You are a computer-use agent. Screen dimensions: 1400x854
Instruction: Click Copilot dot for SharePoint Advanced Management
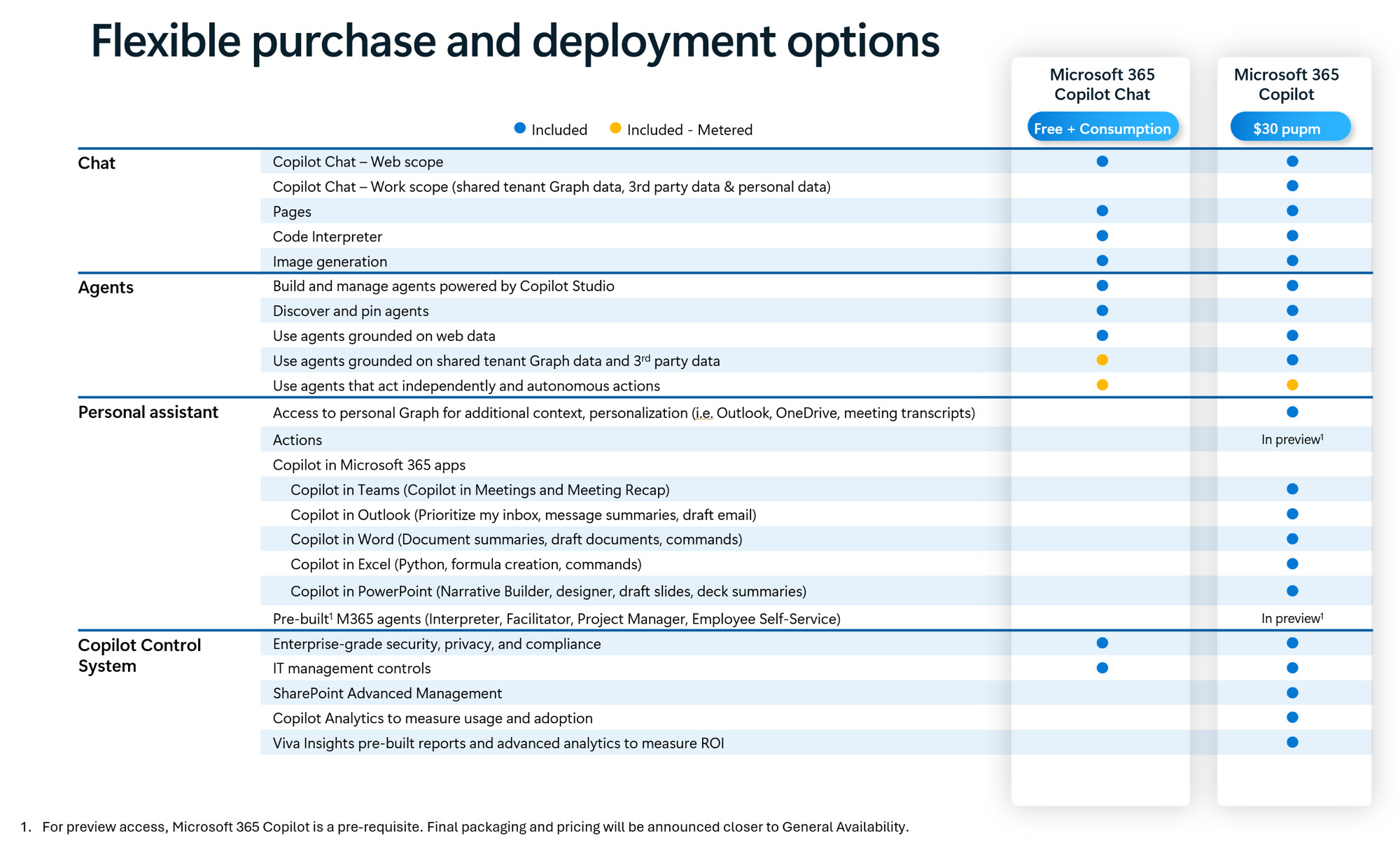point(1292,693)
